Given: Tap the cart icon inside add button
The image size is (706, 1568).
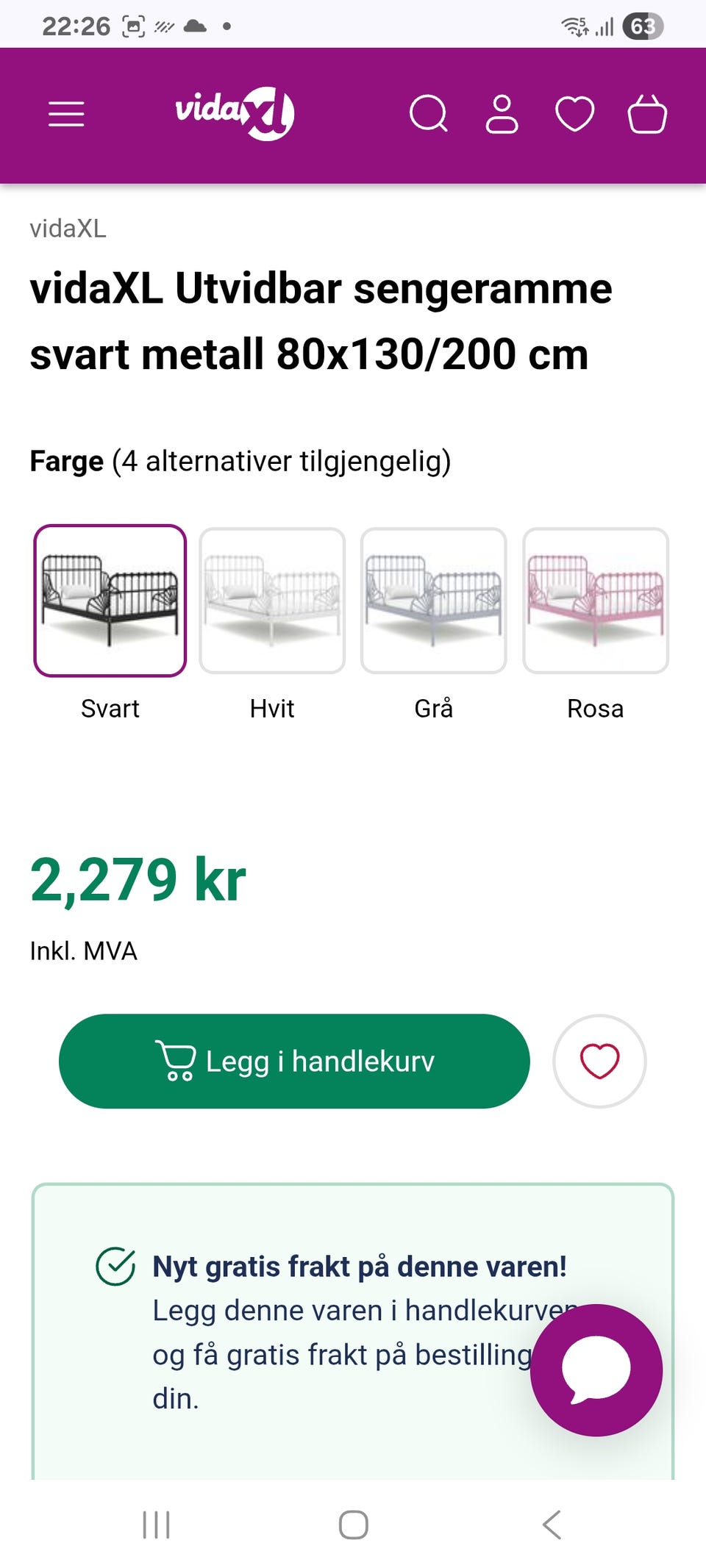Looking at the screenshot, I should (x=175, y=1061).
